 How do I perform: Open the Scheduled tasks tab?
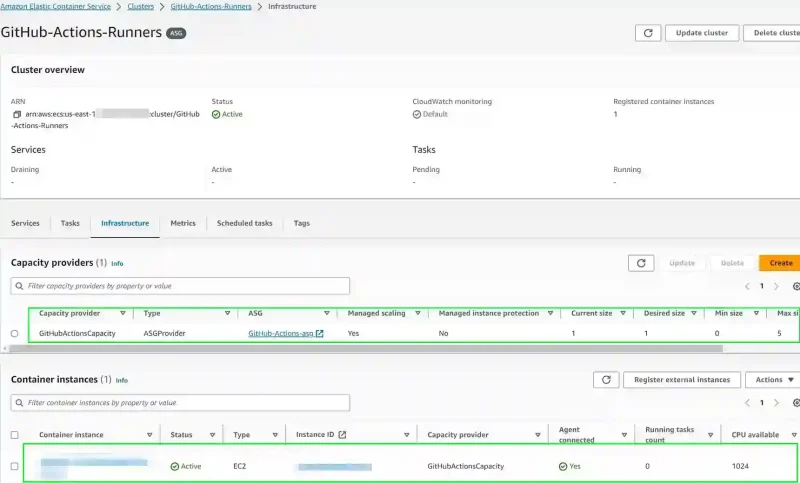(244, 223)
